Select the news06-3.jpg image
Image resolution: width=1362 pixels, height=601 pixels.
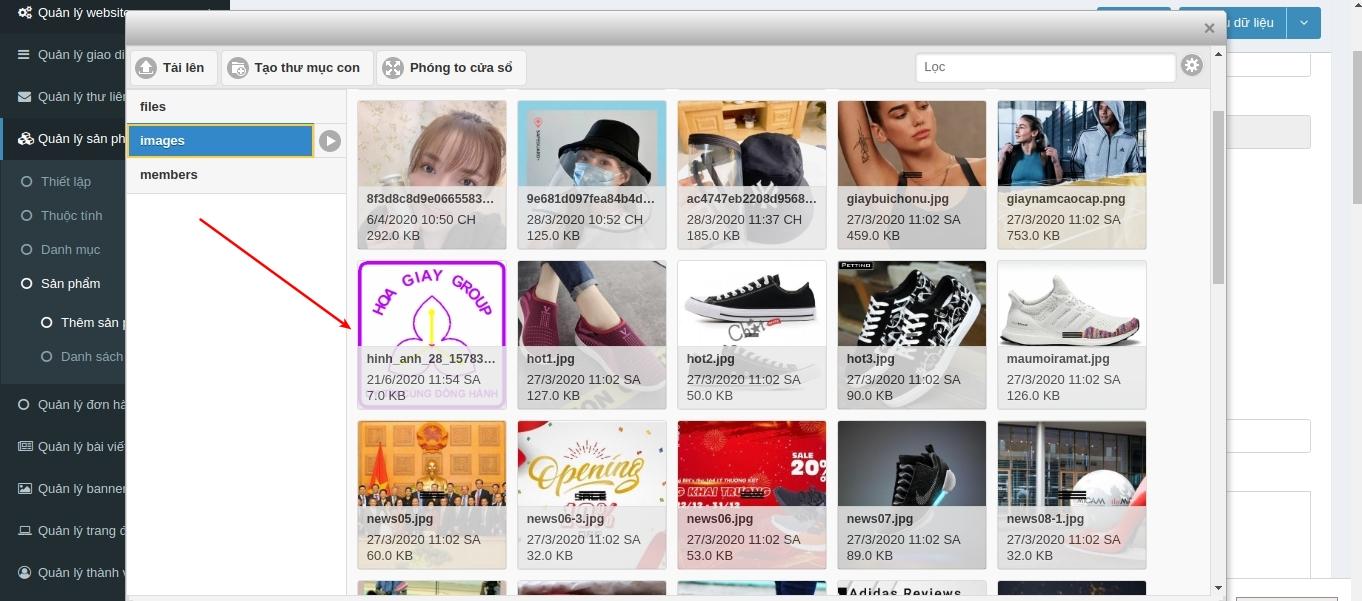592,495
